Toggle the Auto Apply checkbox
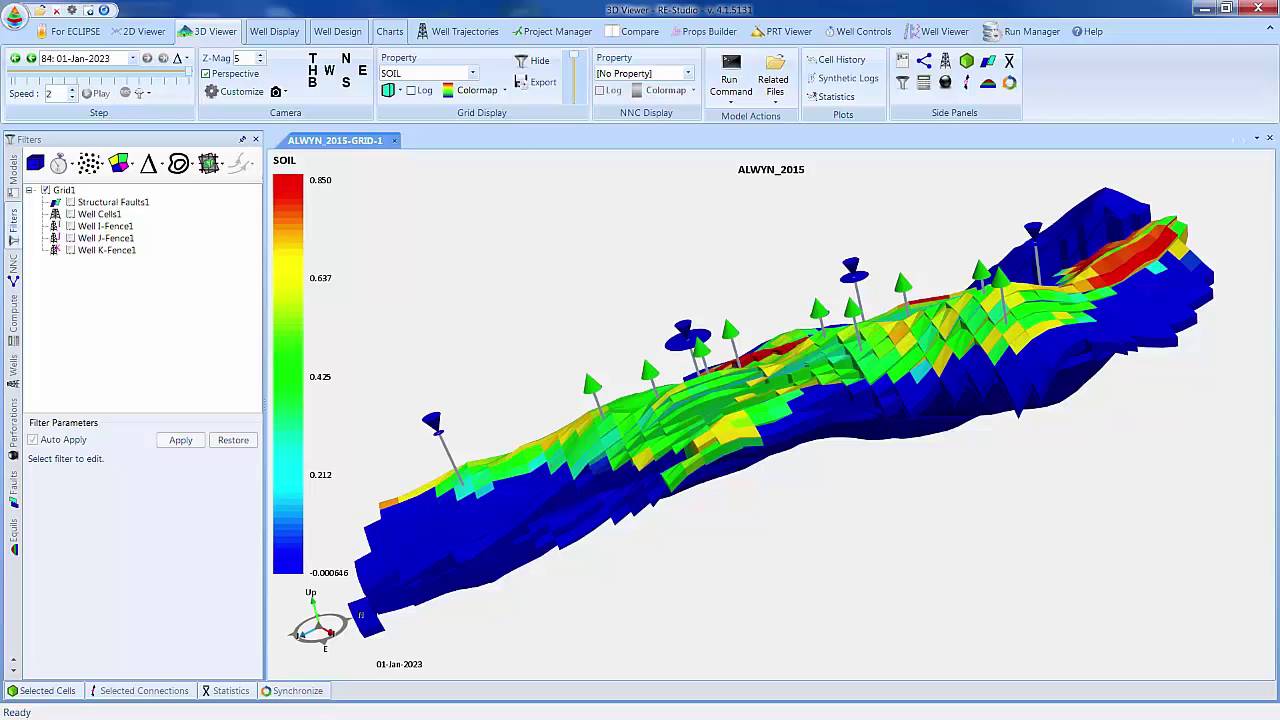Viewport: 1280px width, 720px height. (33, 440)
